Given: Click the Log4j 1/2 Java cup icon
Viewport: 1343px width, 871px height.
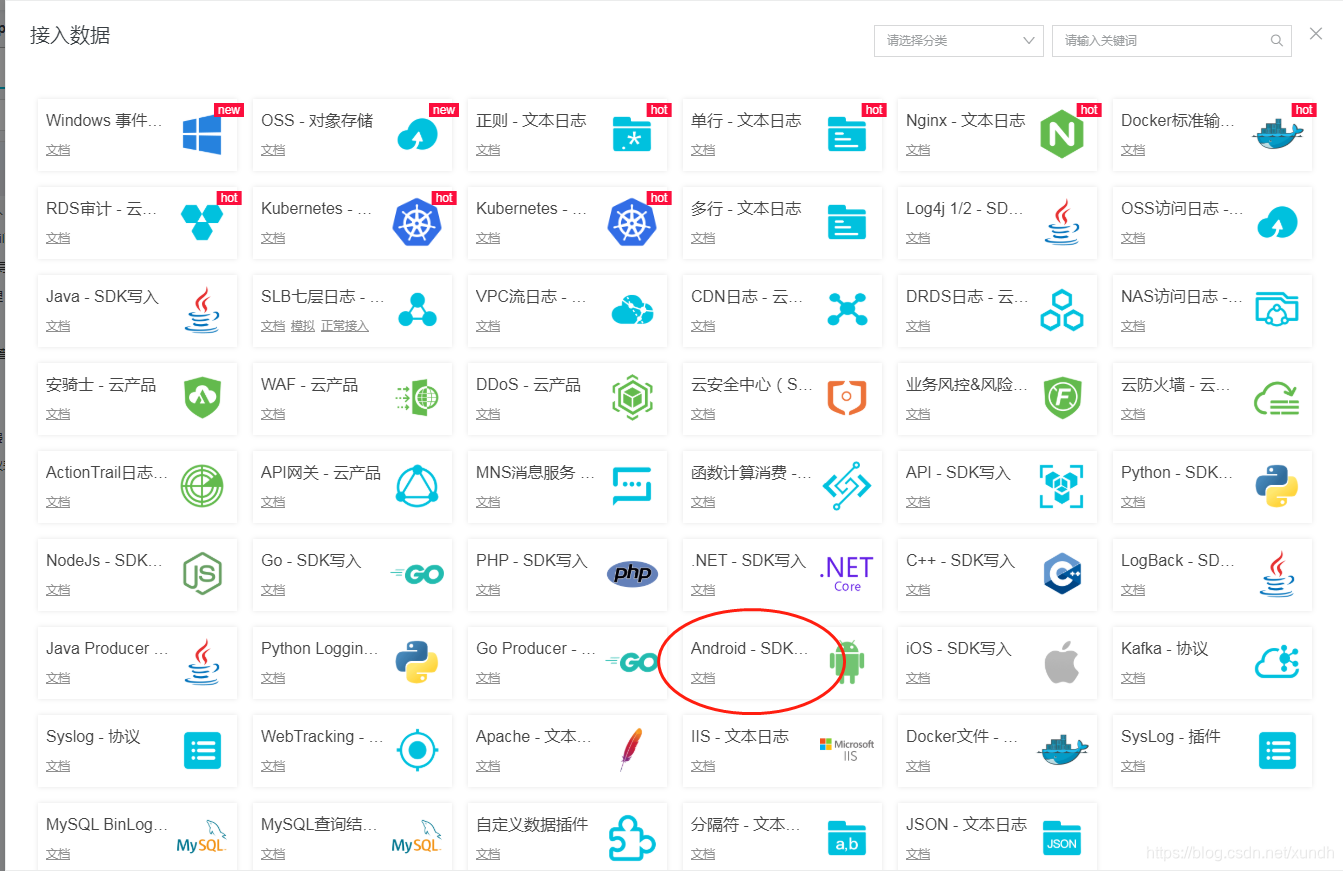Looking at the screenshot, I should tap(1062, 222).
